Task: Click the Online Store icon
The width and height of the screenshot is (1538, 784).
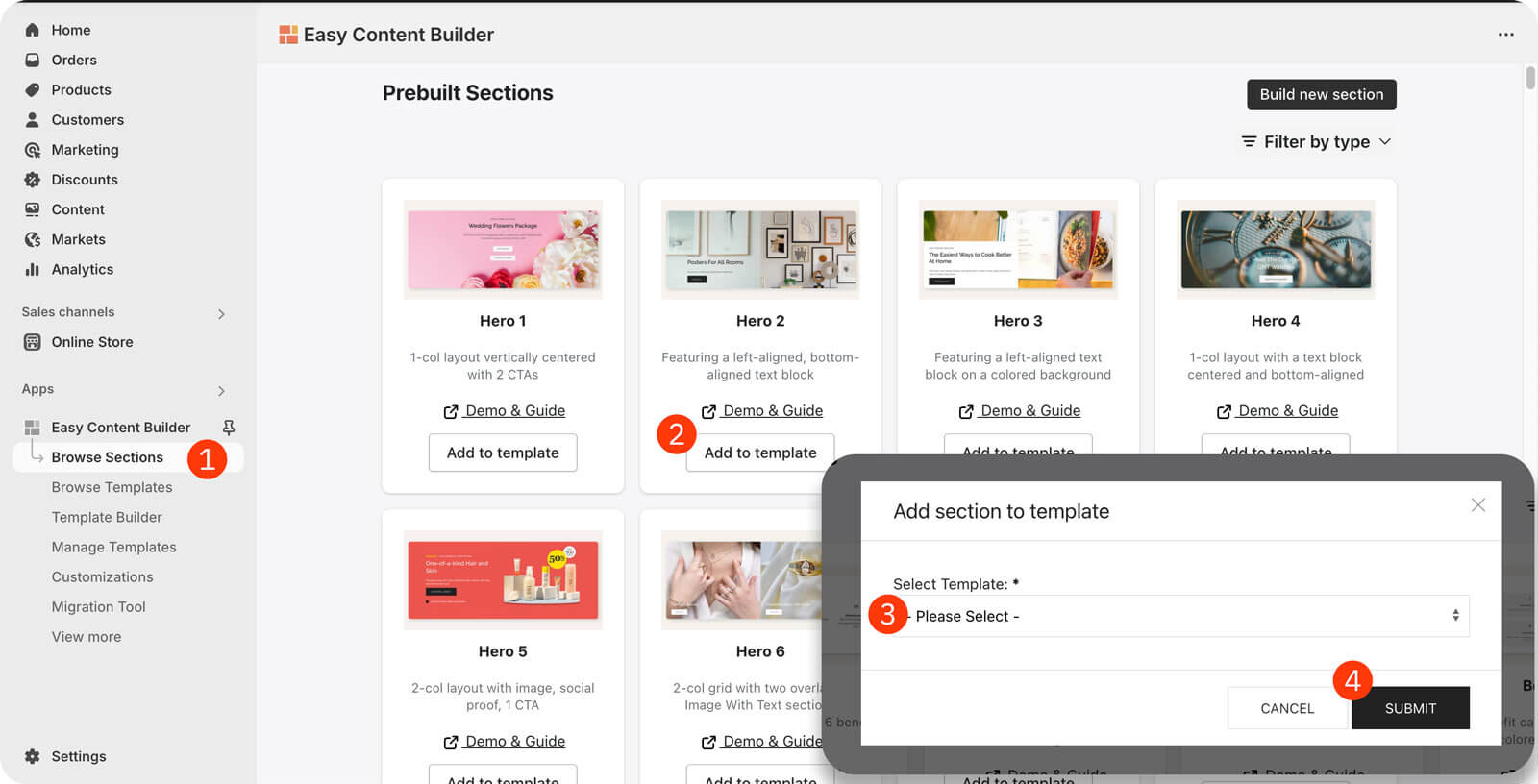Action: pos(32,342)
